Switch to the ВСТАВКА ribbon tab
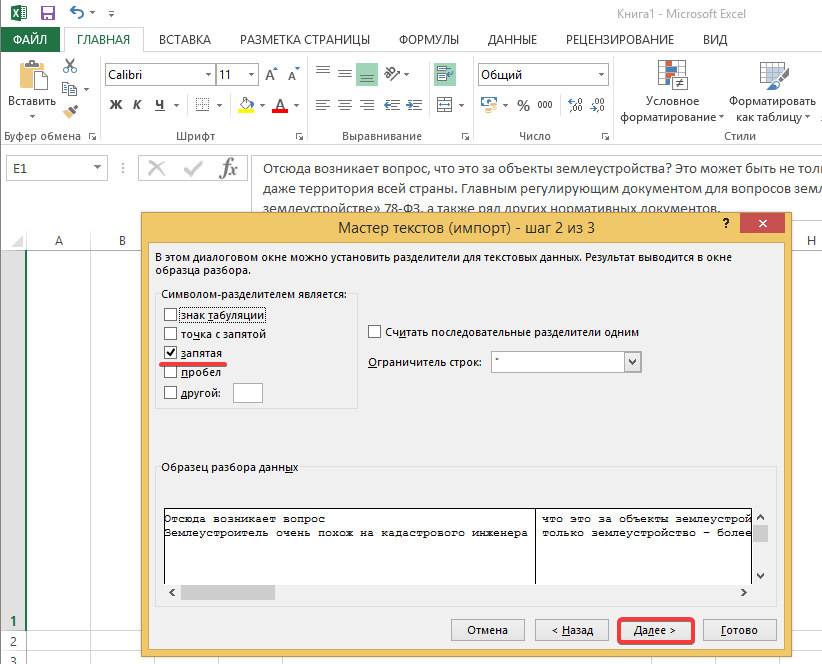The width and height of the screenshot is (822, 664). point(184,39)
